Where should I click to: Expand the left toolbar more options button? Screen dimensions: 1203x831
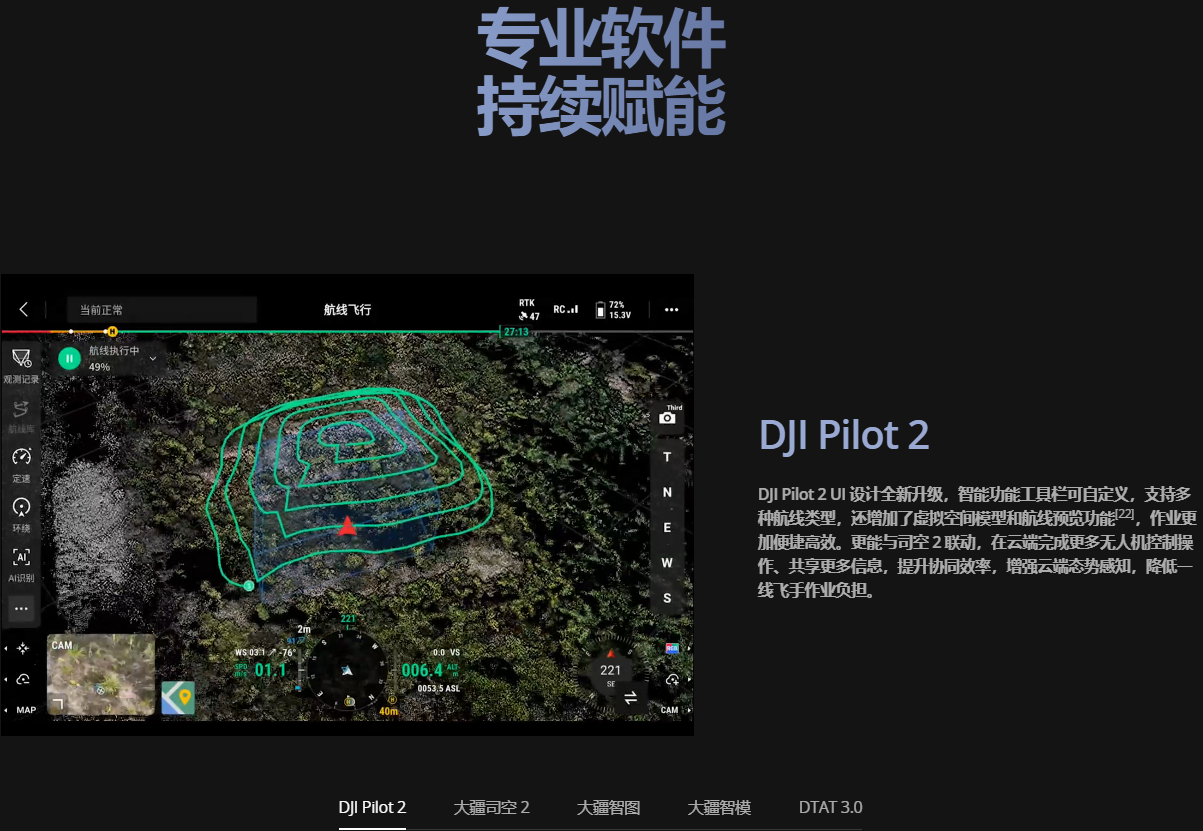[x=21, y=608]
